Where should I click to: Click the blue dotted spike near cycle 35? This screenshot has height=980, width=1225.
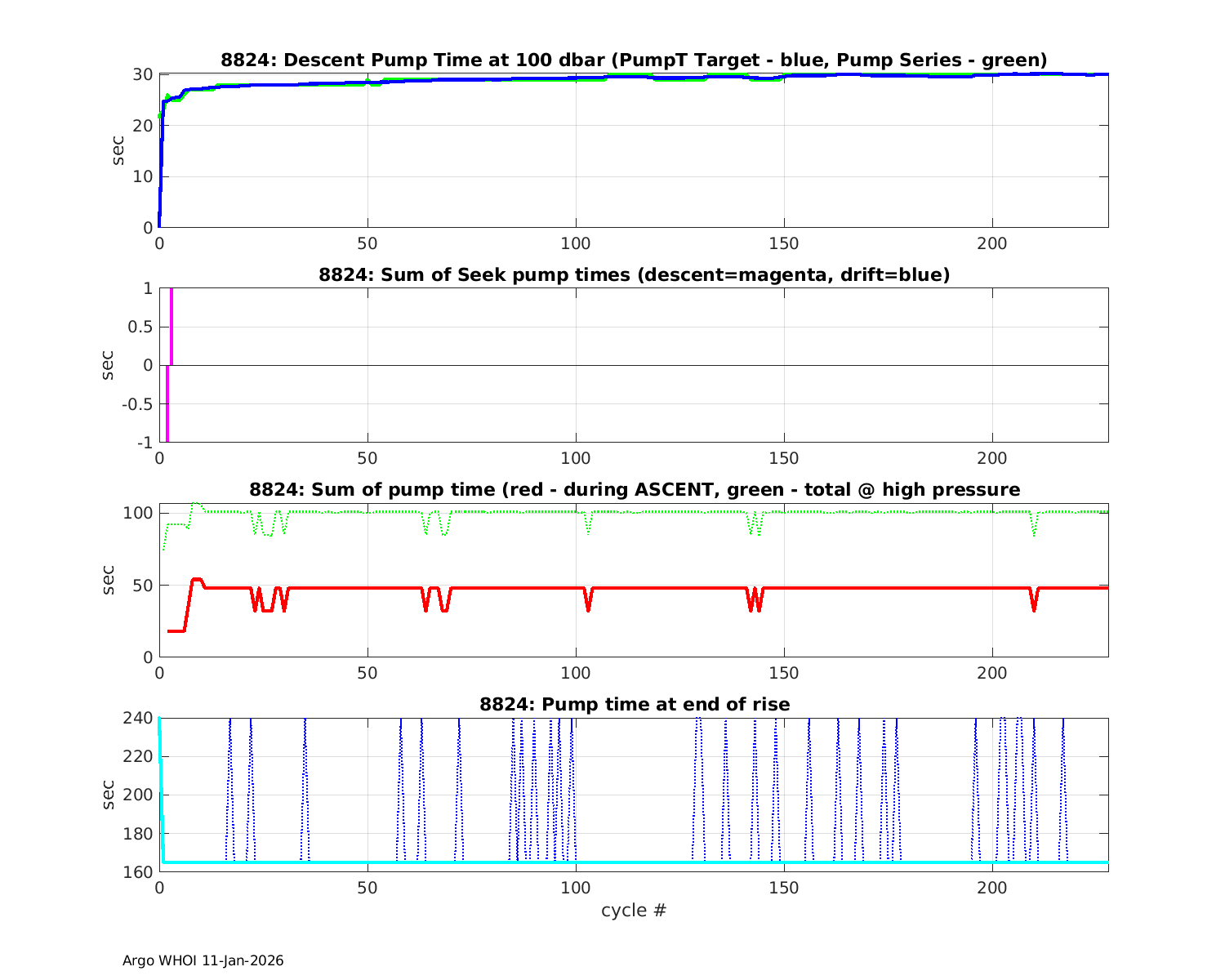tap(305, 784)
